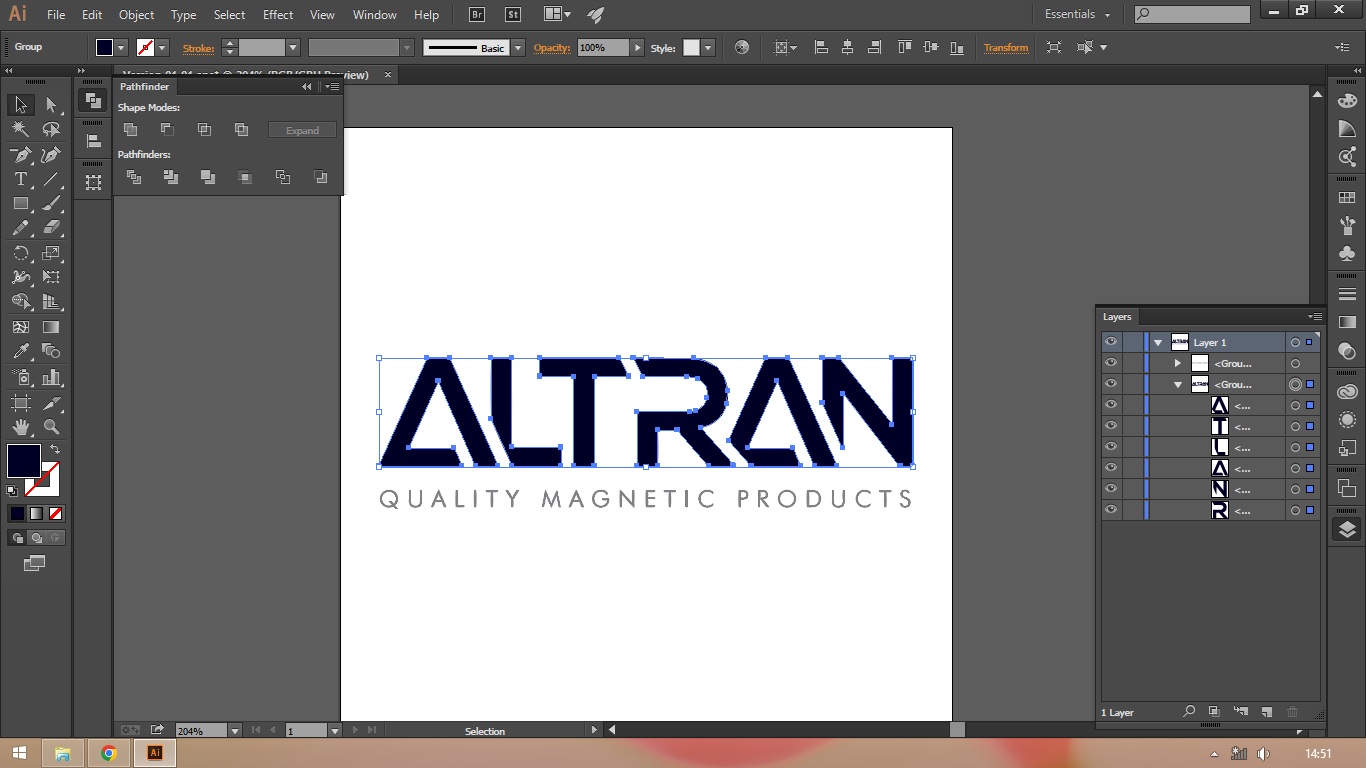1366x768 pixels.
Task: Select the Type tool
Action: click(20, 179)
